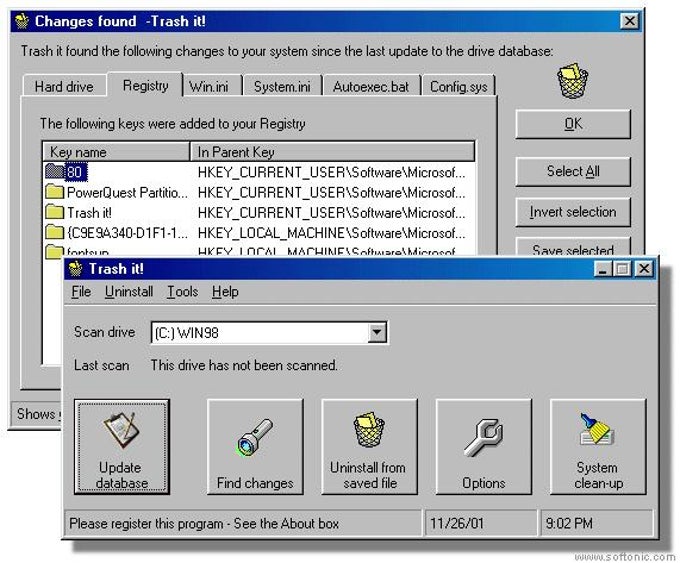Click the 9:02 PM time in status bar

click(x=569, y=523)
